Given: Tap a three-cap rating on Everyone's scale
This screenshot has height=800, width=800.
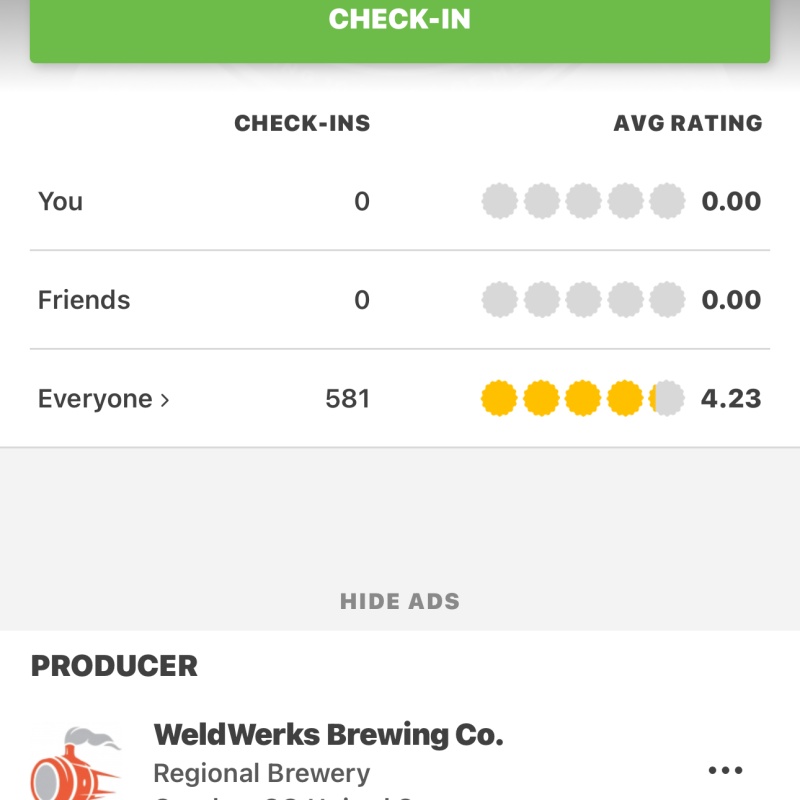Looking at the screenshot, I should tap(583, 397).
